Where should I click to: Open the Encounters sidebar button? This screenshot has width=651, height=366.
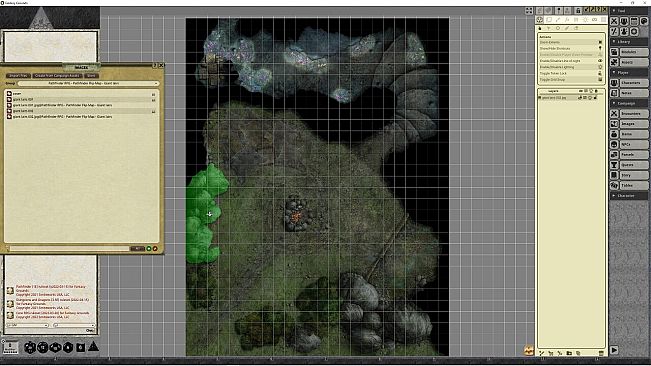pos(634,114)
